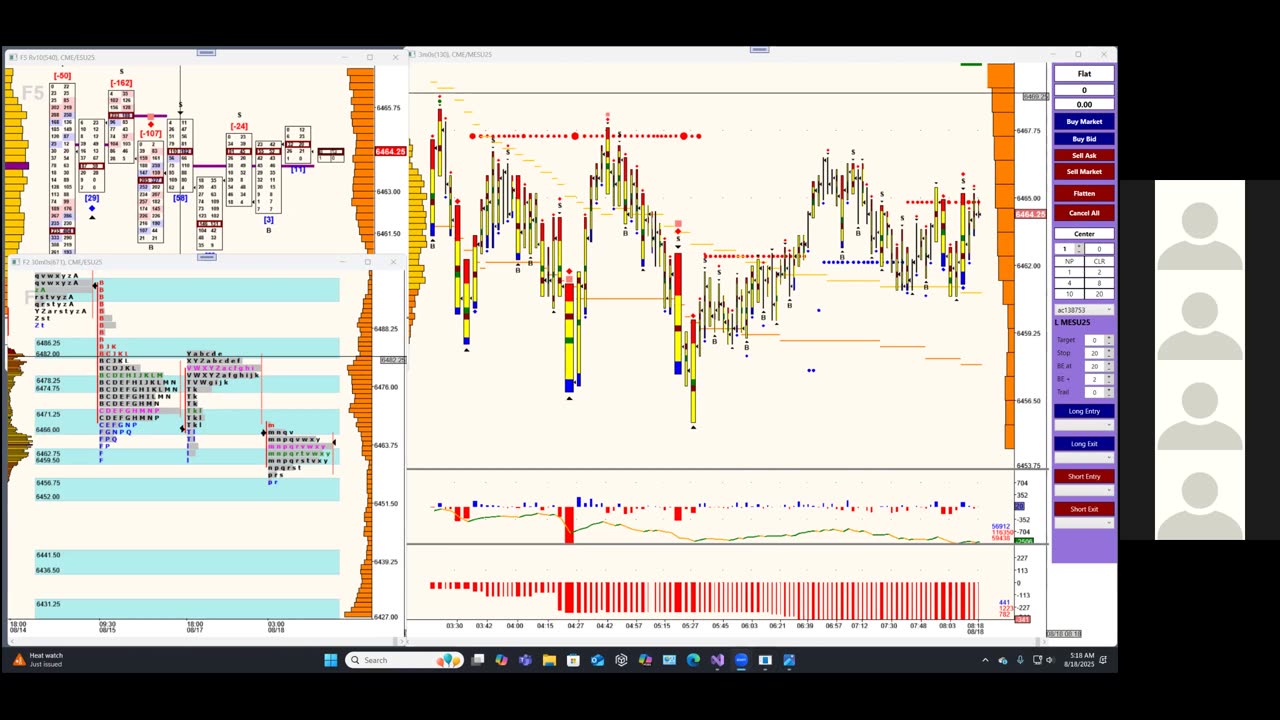The height and width of the screenshot is (720, 1280).
Task: Open the dropdown under Long Entry
Action: (x=1084, y=425)
